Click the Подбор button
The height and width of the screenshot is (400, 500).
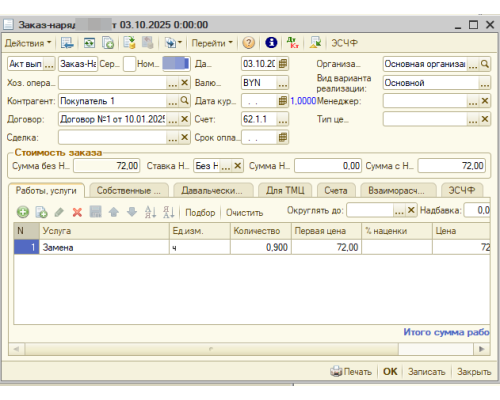coord(200,212)
